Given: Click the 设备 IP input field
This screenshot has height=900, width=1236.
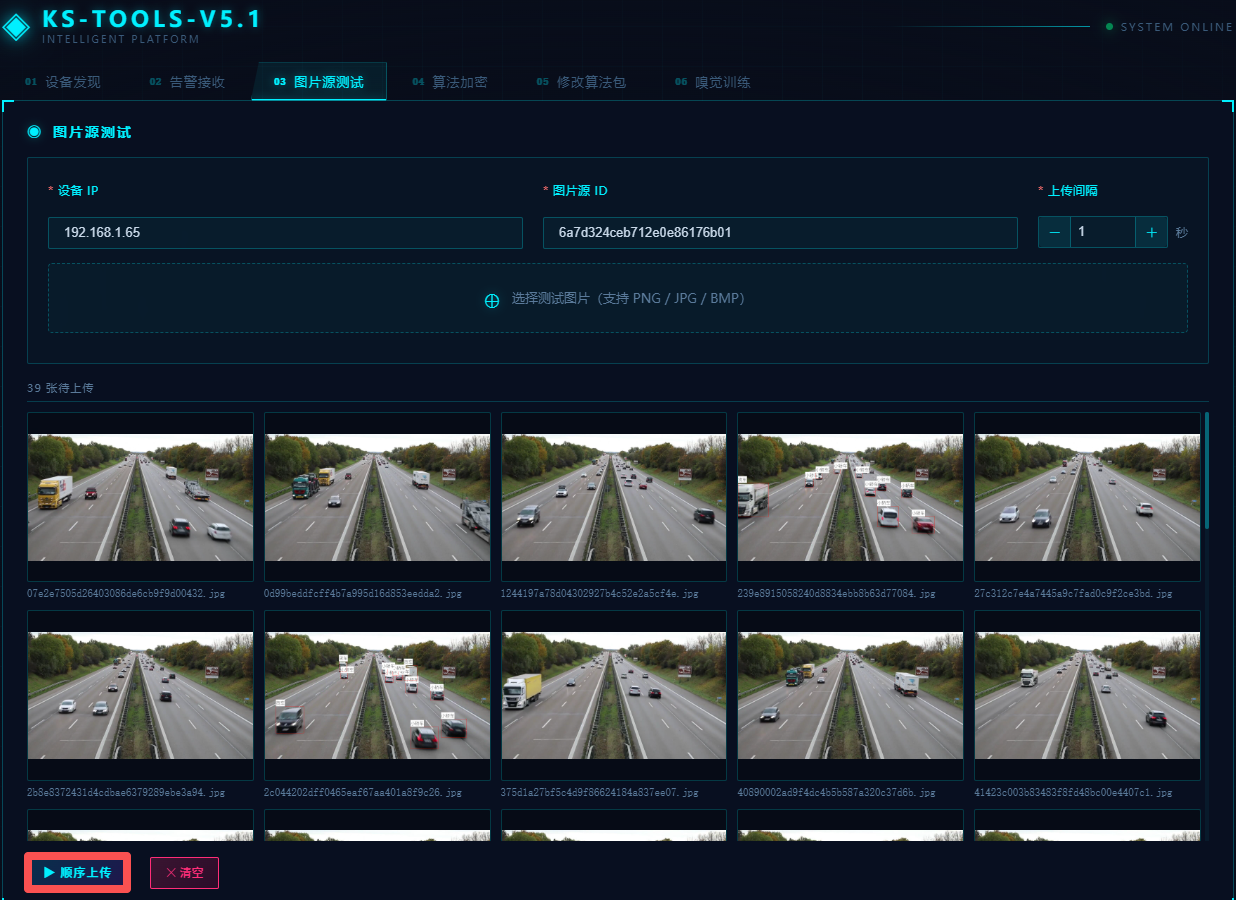Looking at the screenshot, I should click(x=285, y=233).
